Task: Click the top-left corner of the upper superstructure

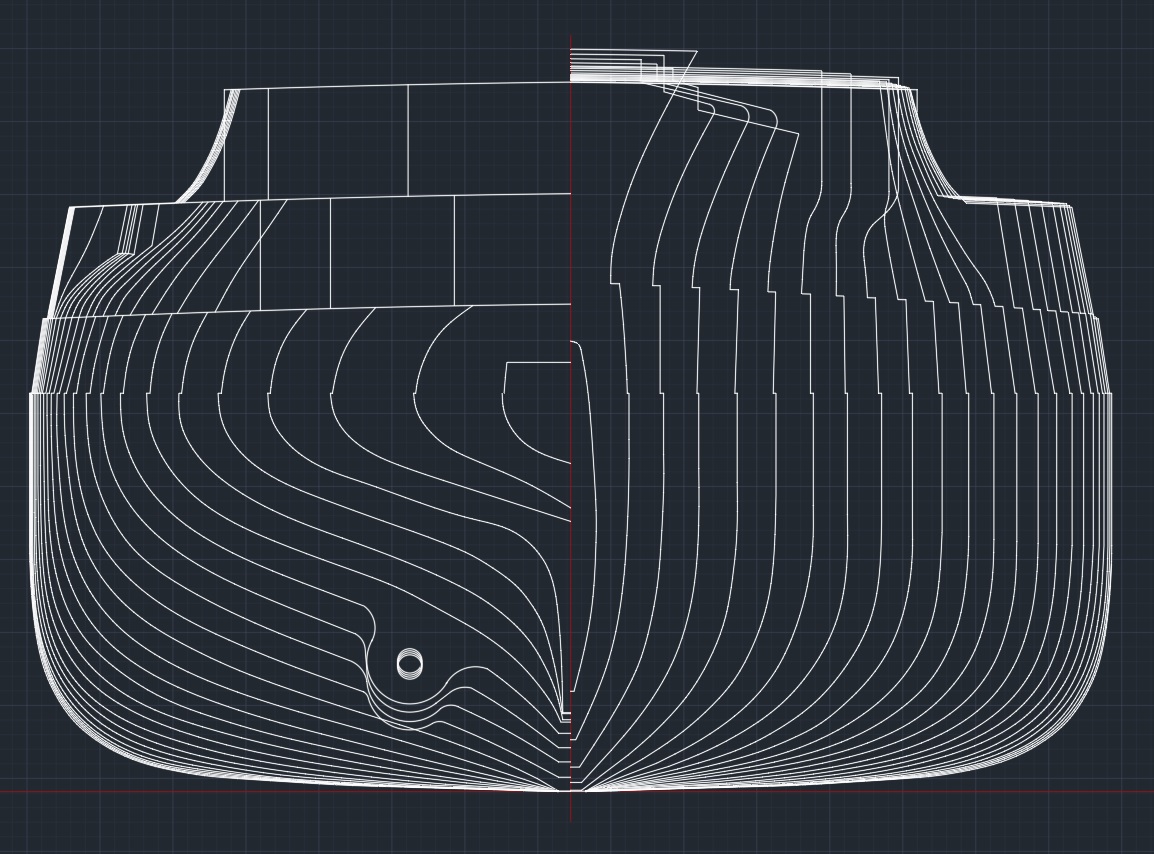Action: point(226,91)
